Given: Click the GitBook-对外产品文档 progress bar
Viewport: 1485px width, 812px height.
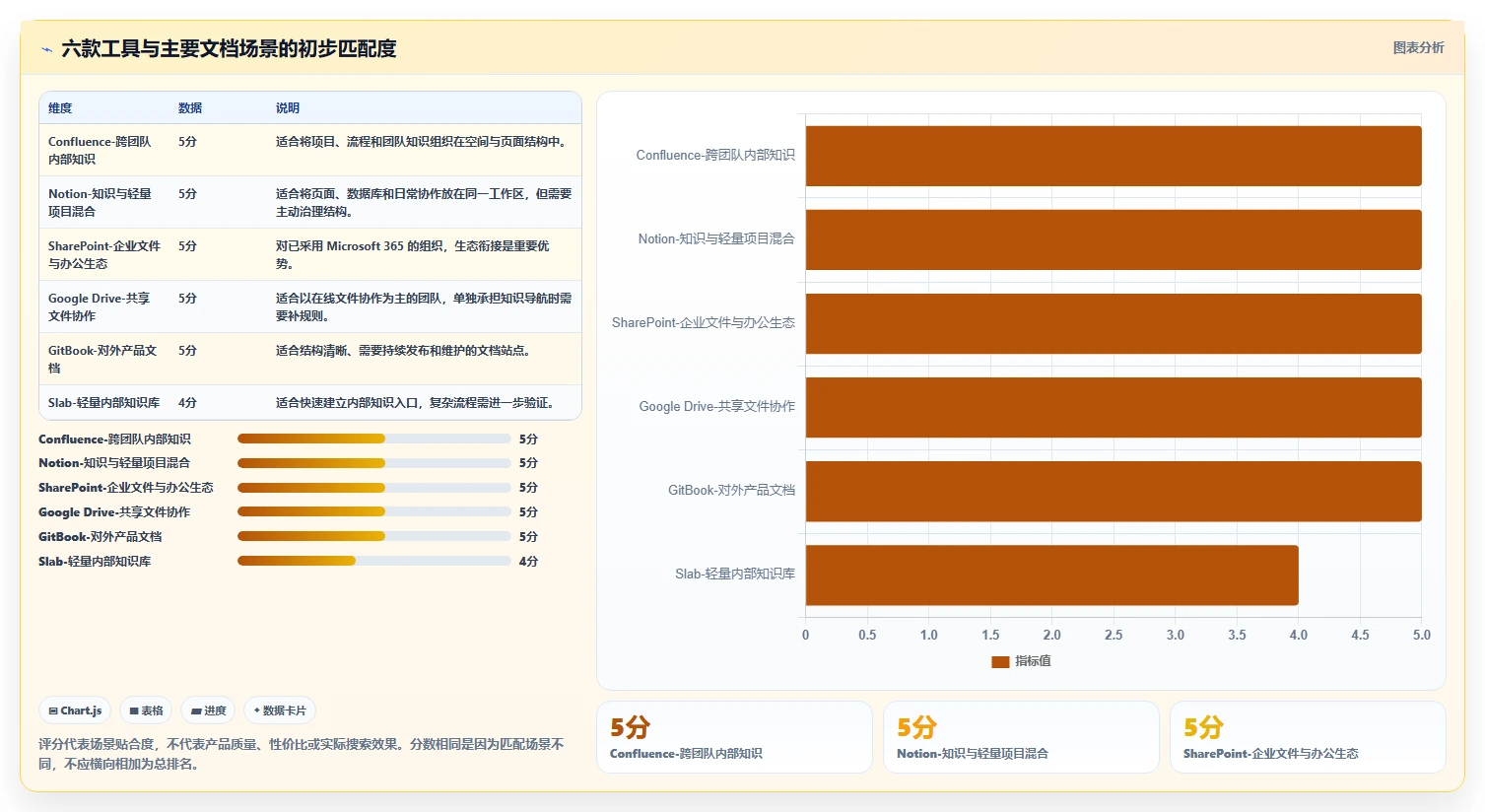Looking at the screenshot, I should click(x=374, y=536).
